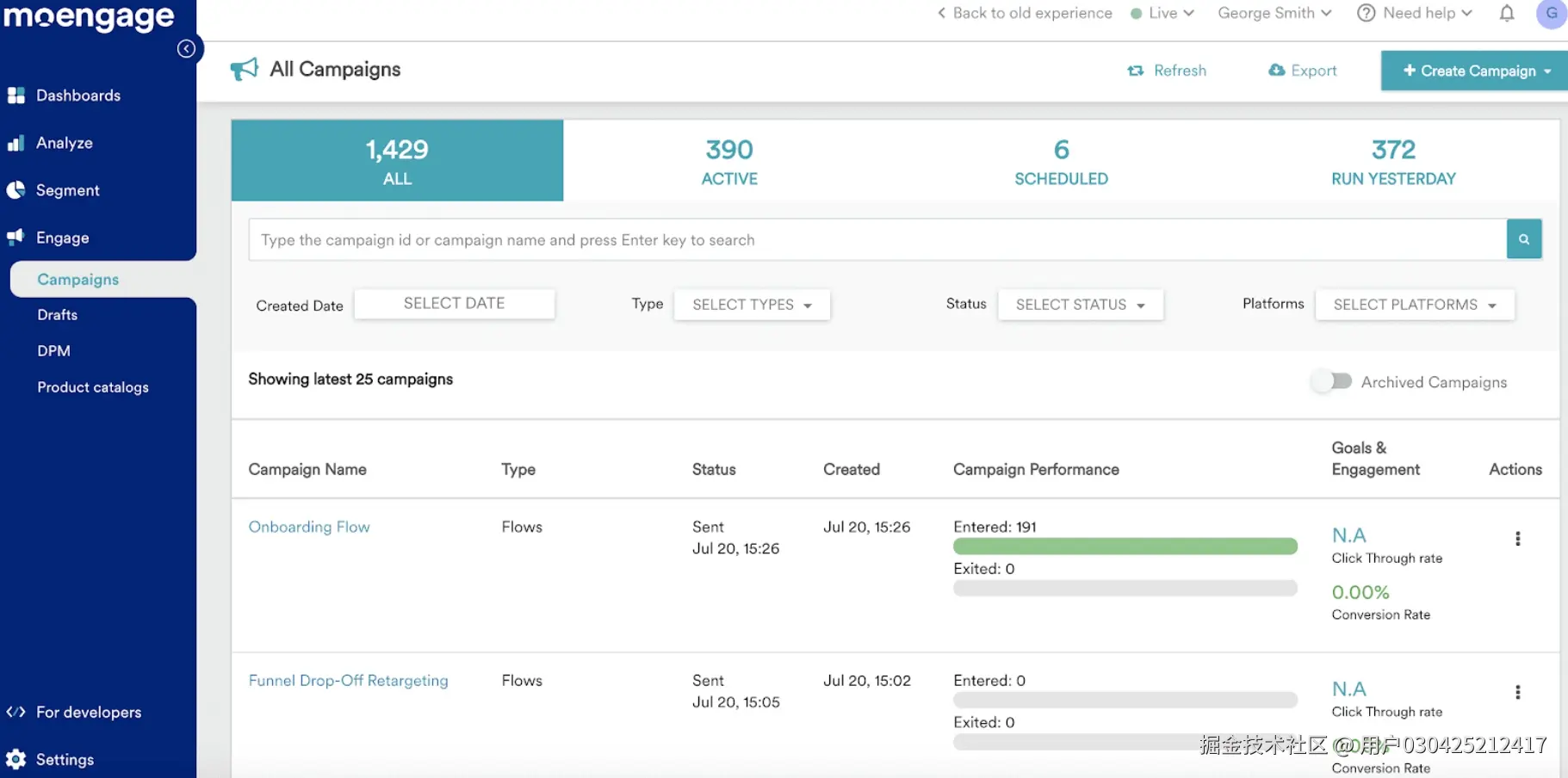
Task: Switch to the Active campaigns tab
Action: point(729,161)
